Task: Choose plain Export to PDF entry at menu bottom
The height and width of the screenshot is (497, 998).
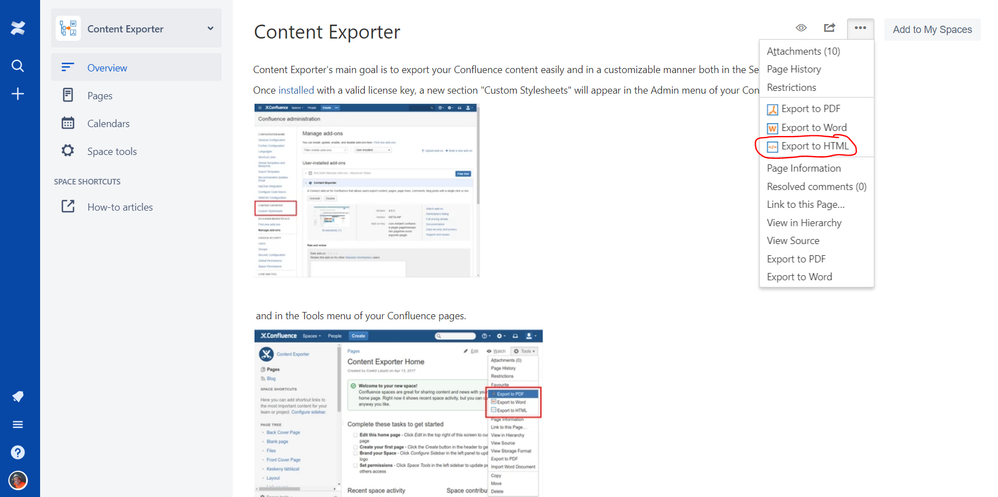Action: click(x=817, y=259)
